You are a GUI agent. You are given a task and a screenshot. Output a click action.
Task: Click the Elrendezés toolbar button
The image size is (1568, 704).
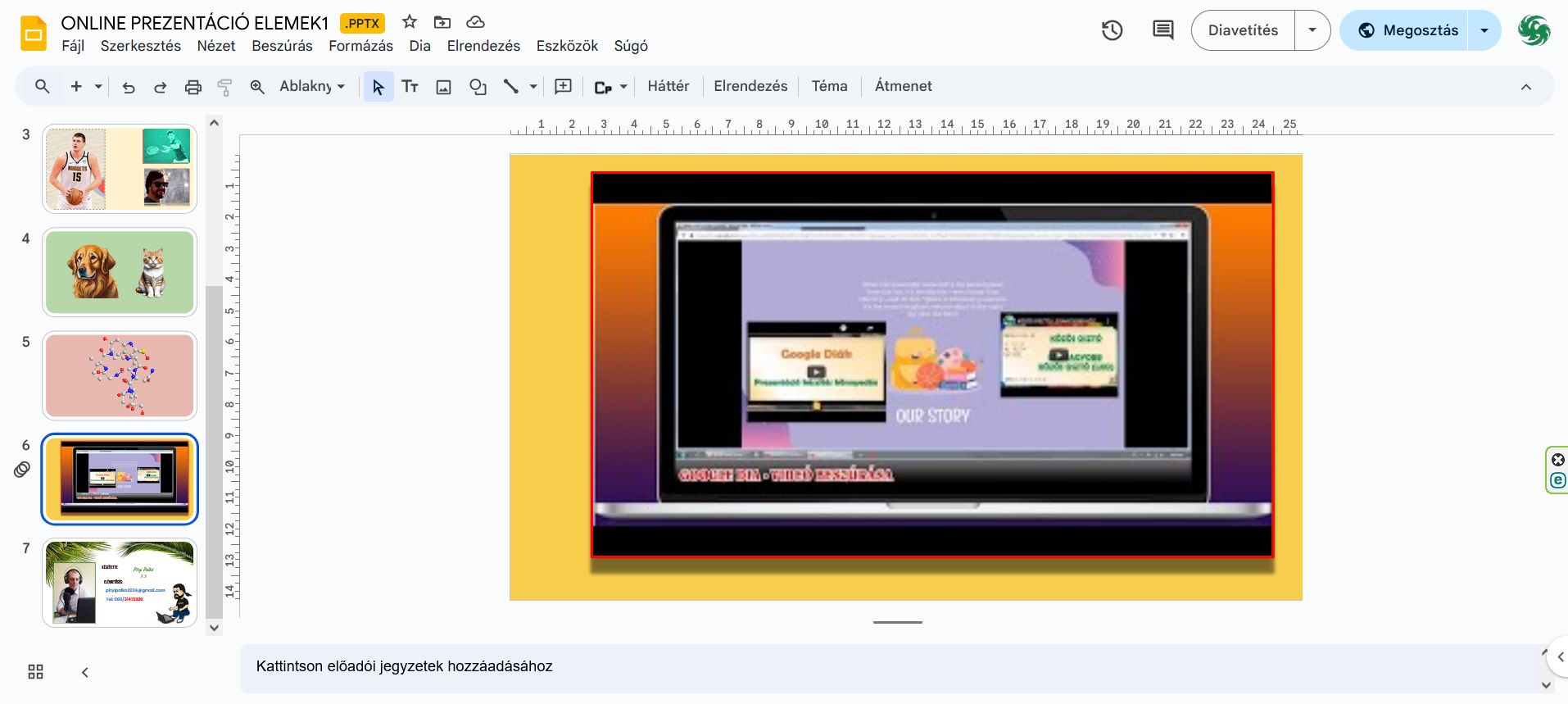tap(750, 86)
